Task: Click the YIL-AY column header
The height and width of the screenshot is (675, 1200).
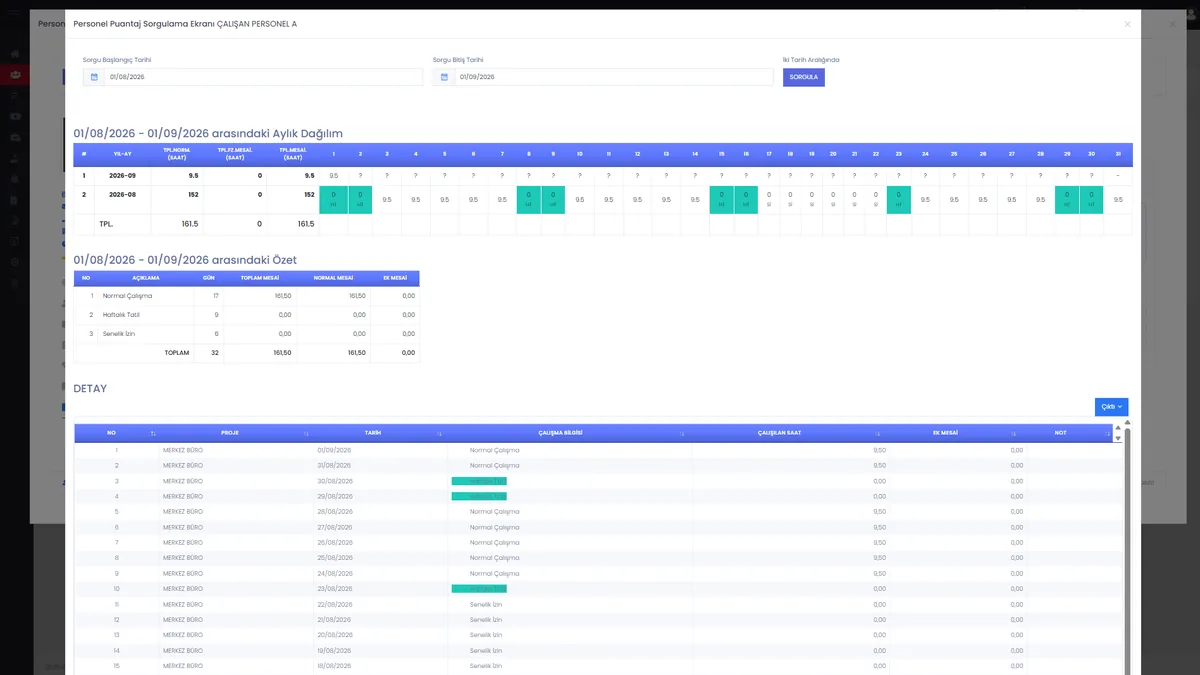Action: [122, 154]
